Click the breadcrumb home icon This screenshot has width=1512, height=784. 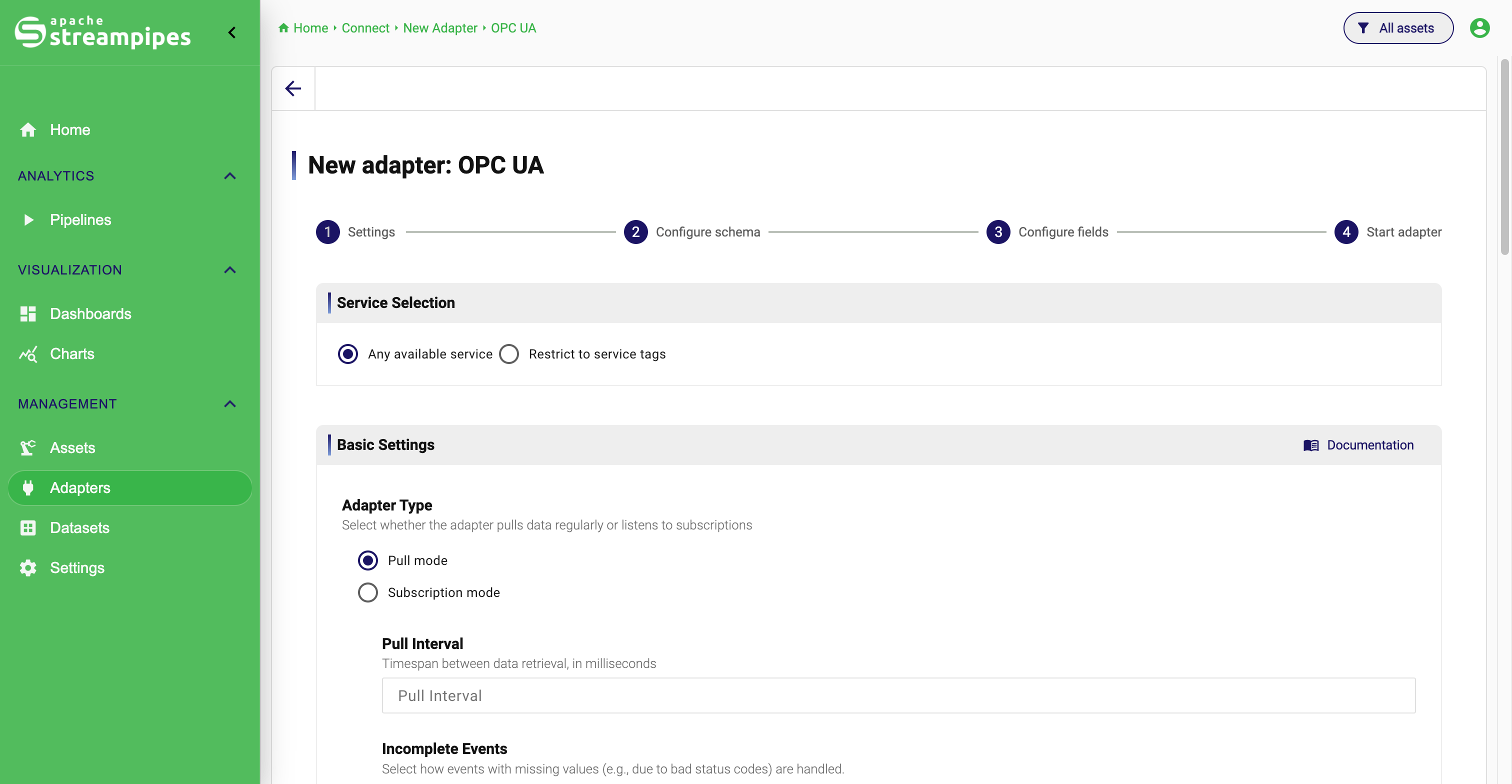pyautogui.click(x=283, y=27)
